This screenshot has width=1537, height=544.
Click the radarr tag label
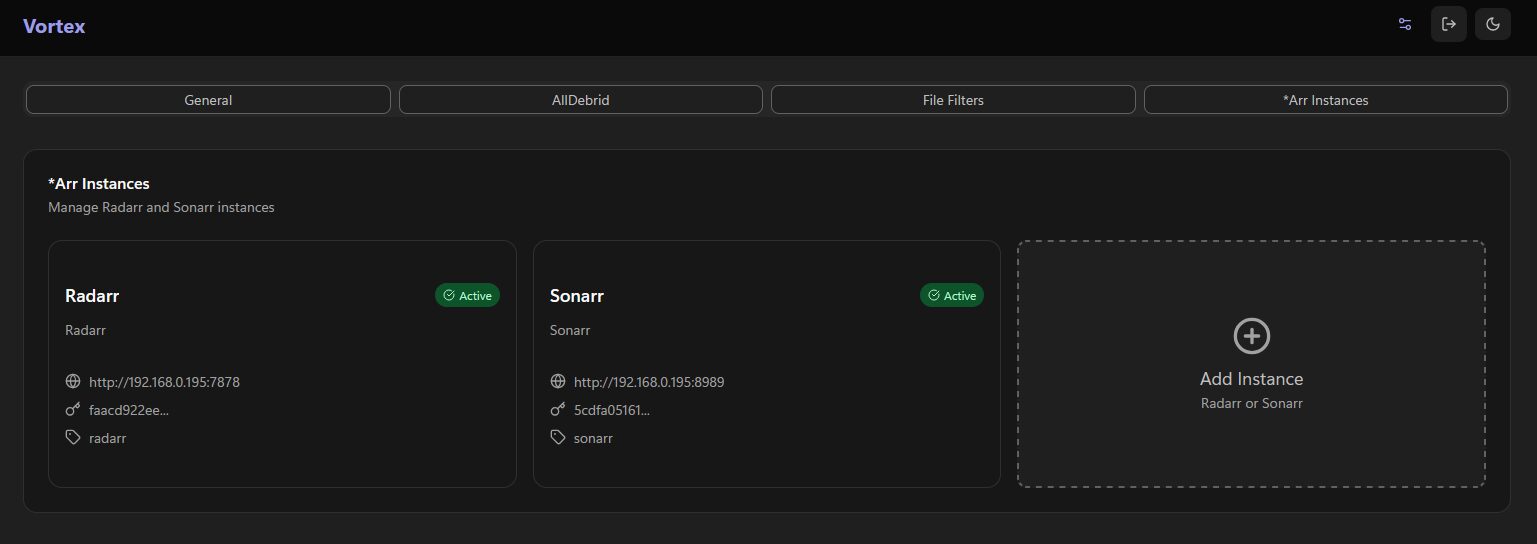click(108, 438)
